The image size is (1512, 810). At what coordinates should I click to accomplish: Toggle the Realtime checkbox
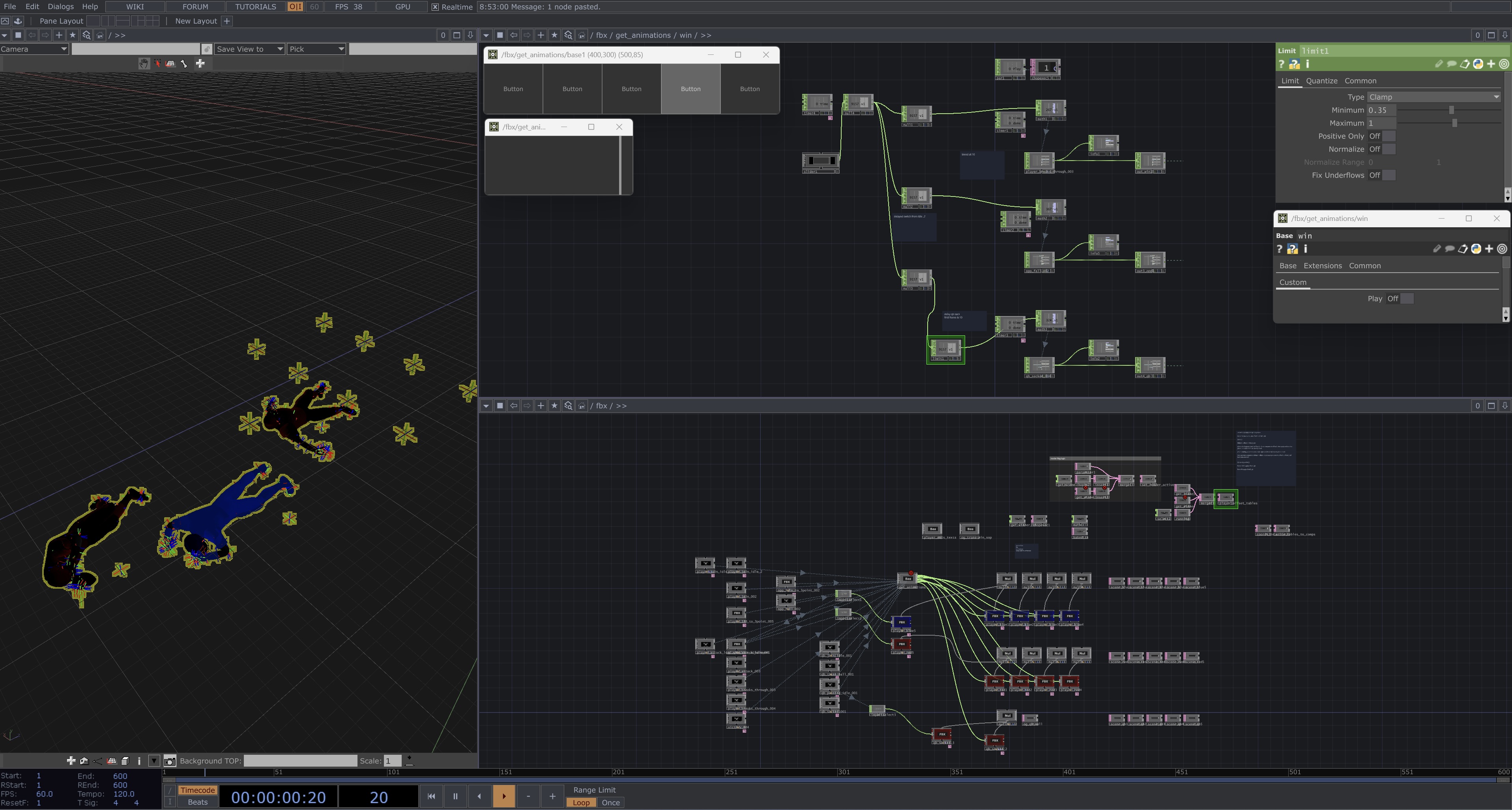click(435, 7)
